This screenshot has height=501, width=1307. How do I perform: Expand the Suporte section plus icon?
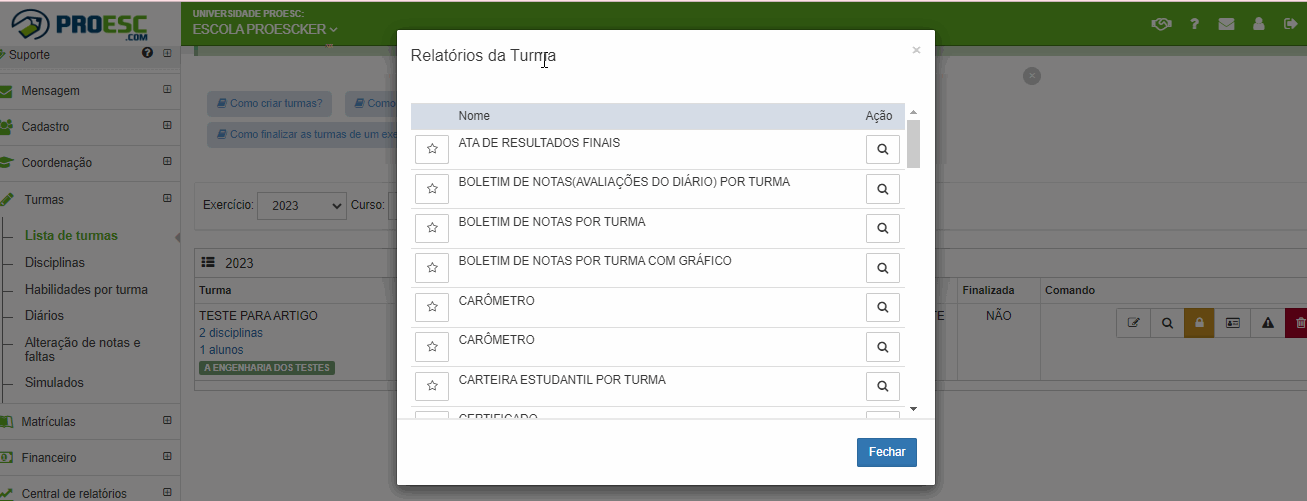click(x=167, y=53)
